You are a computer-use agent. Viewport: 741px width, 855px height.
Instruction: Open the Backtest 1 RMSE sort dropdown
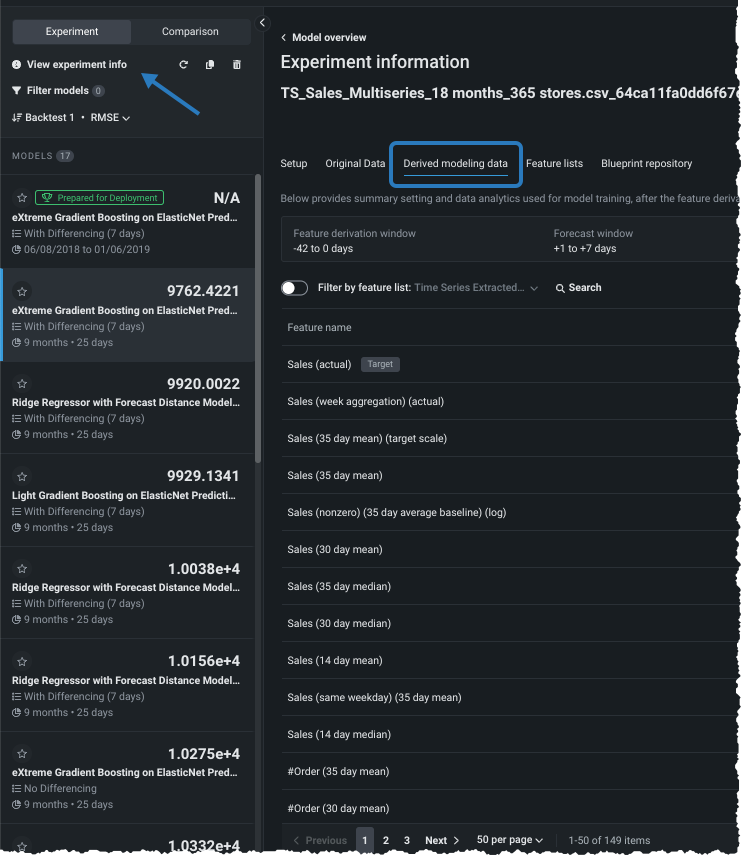(x=71, y=118)
